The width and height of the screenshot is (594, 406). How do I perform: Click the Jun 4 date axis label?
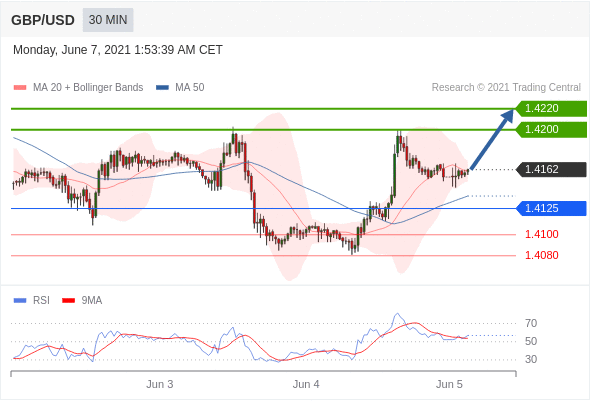point(306,384)
